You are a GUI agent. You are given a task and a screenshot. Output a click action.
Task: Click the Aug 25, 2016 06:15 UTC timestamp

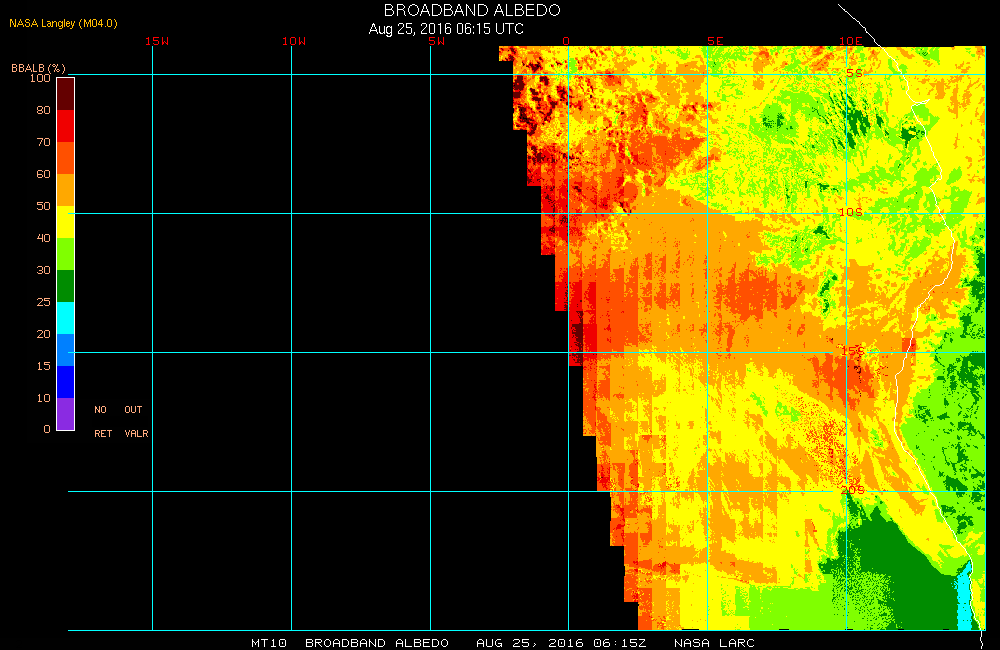(x=446, y=29)
